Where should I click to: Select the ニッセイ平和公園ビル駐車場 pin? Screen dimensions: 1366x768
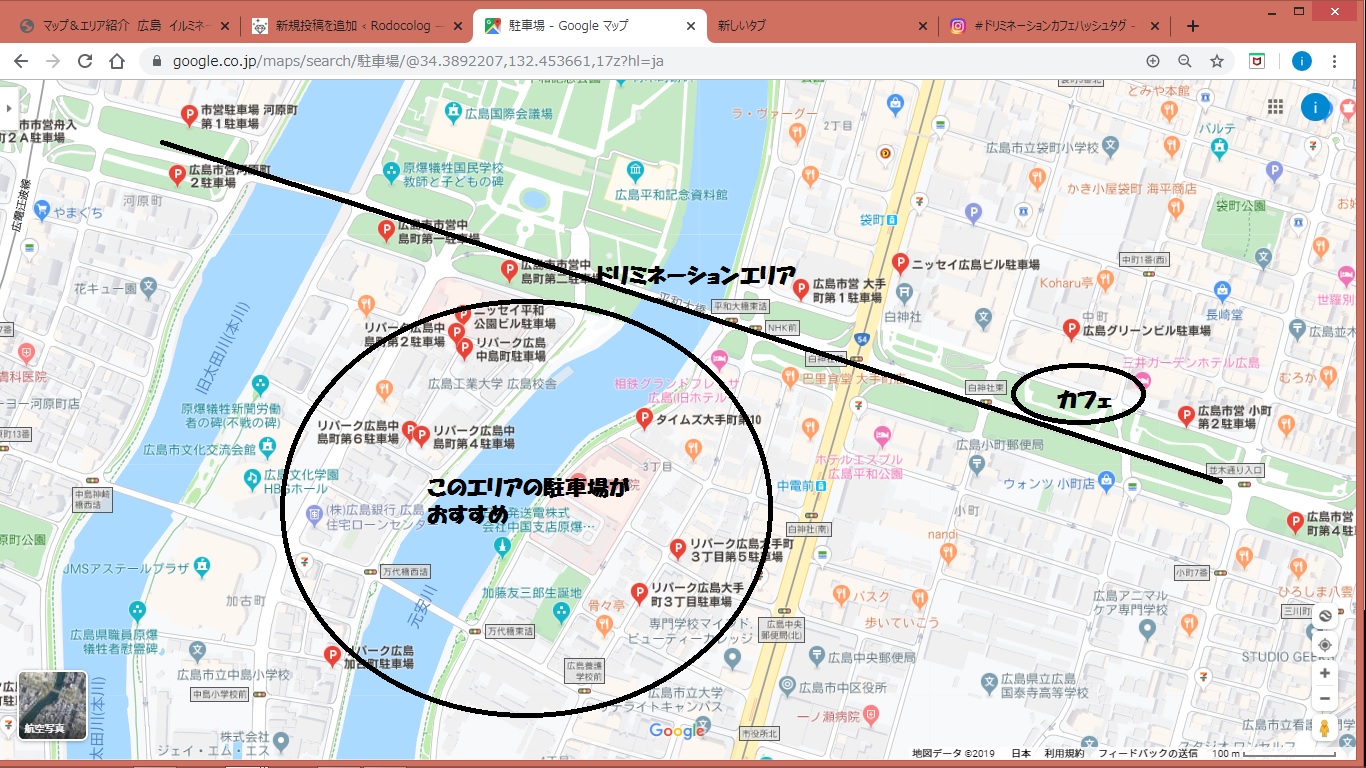[x=463, y=315]
